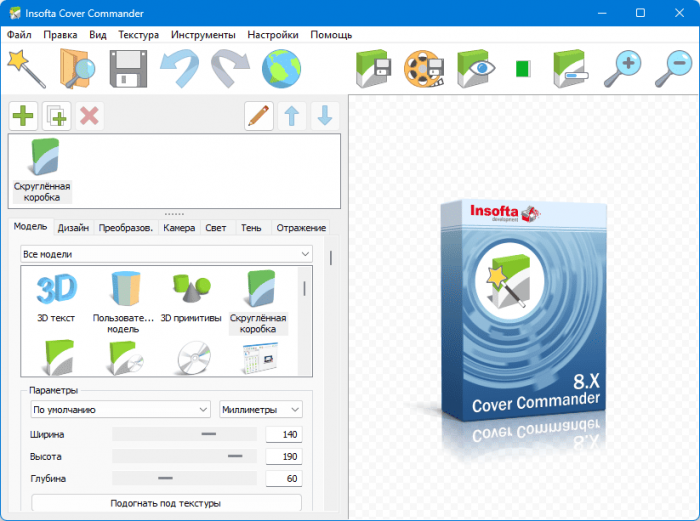Open the Текстура menu
Viewport: 700px width, 521px height.
pos(138,35)
